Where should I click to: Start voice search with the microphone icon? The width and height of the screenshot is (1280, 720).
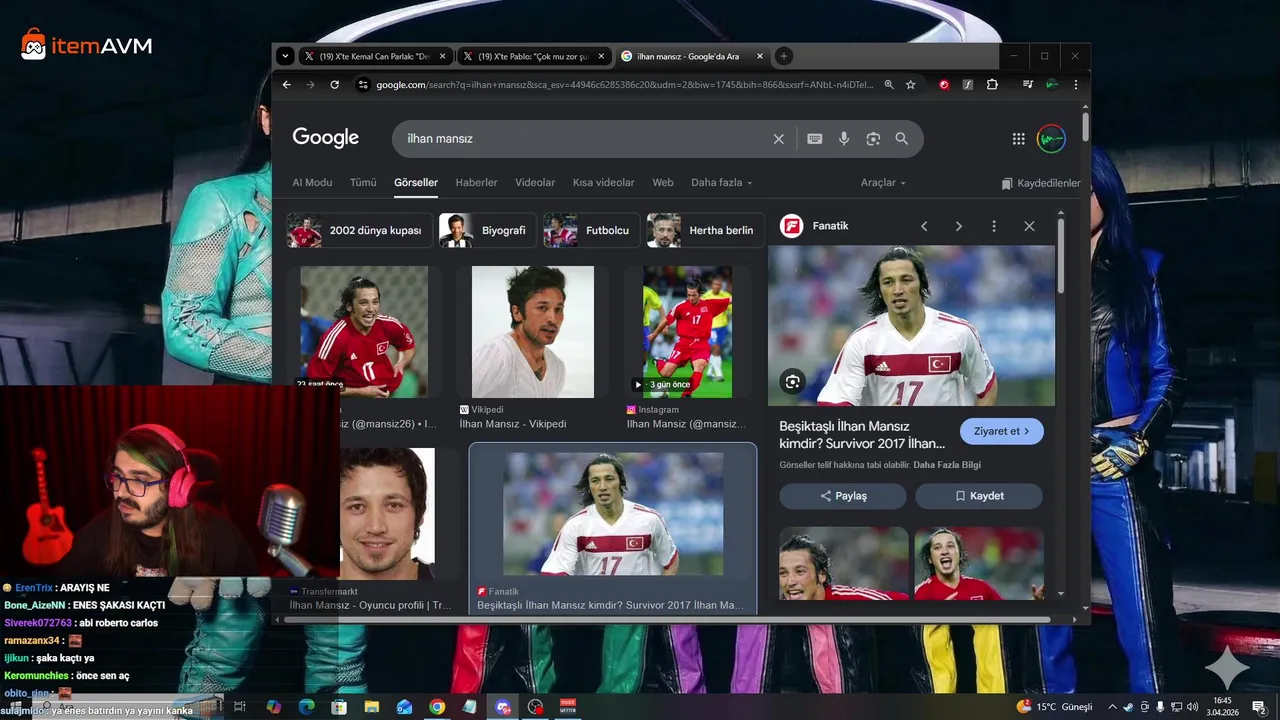point(844,139)
